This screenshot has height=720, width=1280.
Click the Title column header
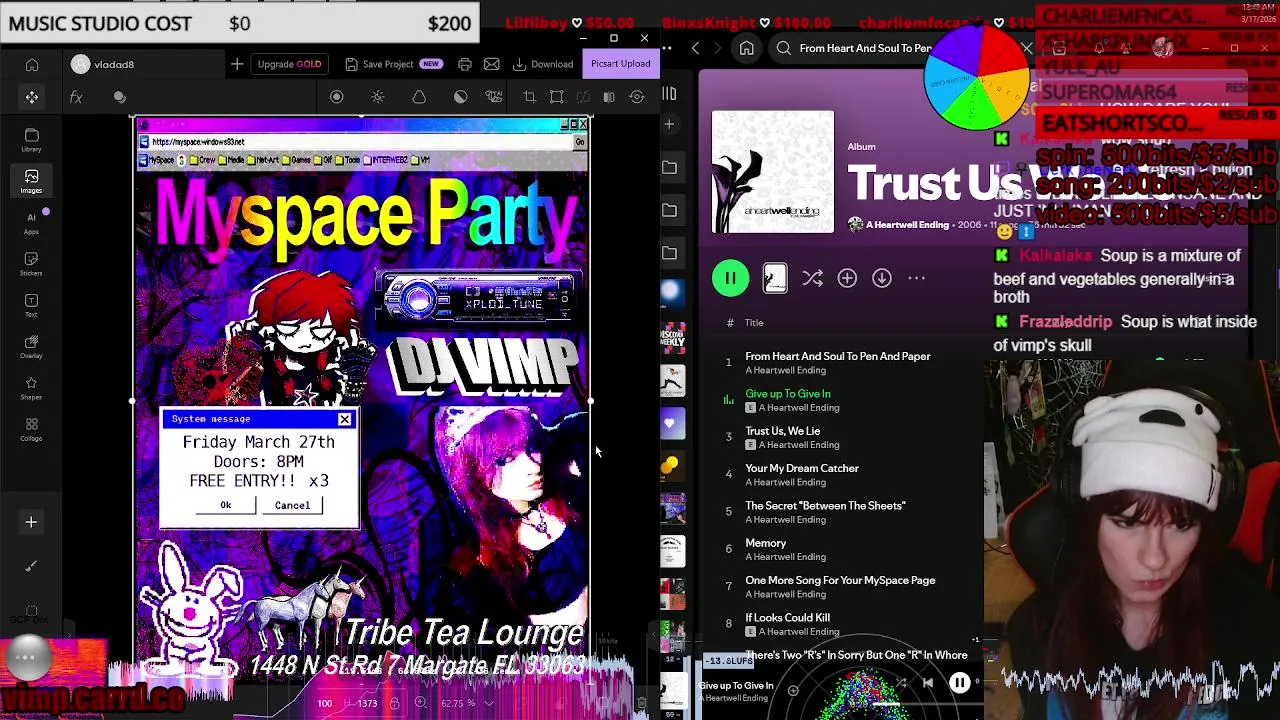(754, 323)
